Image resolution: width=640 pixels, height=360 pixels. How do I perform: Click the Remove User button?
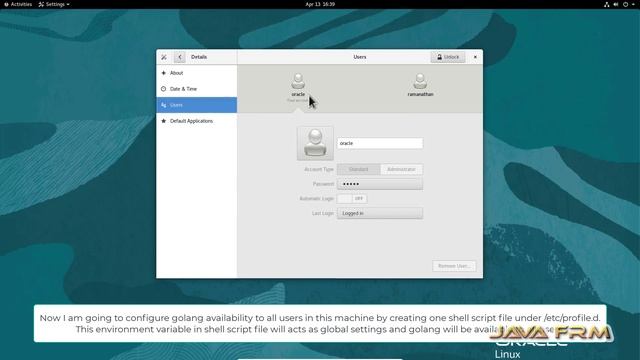tap(454, 266)
